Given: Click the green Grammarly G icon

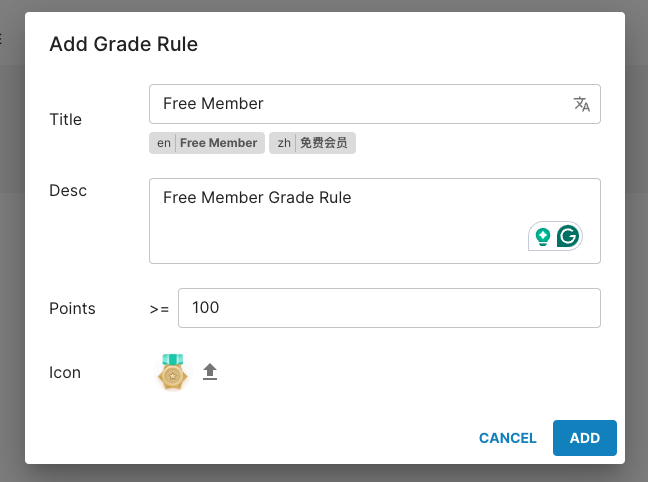Looking at the screenshot, I should (568, 237).
